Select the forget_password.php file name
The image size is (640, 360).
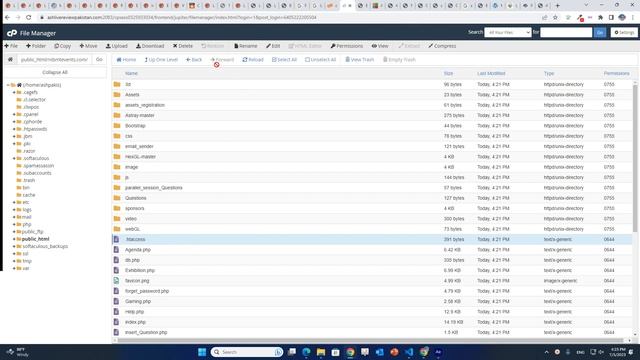point(147,291)
